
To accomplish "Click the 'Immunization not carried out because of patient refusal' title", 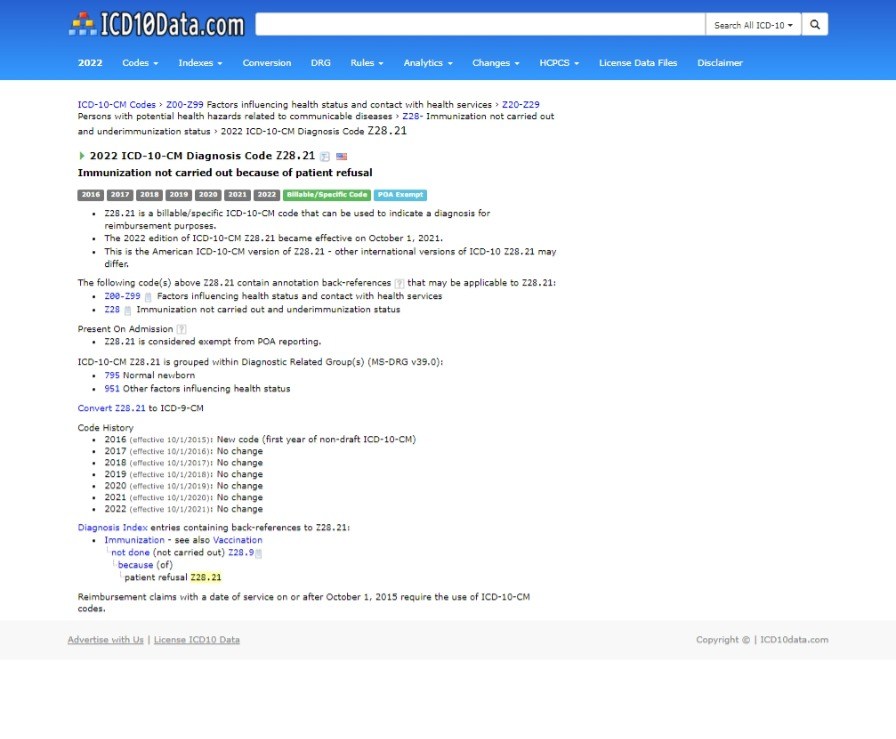I will point(225,173).
